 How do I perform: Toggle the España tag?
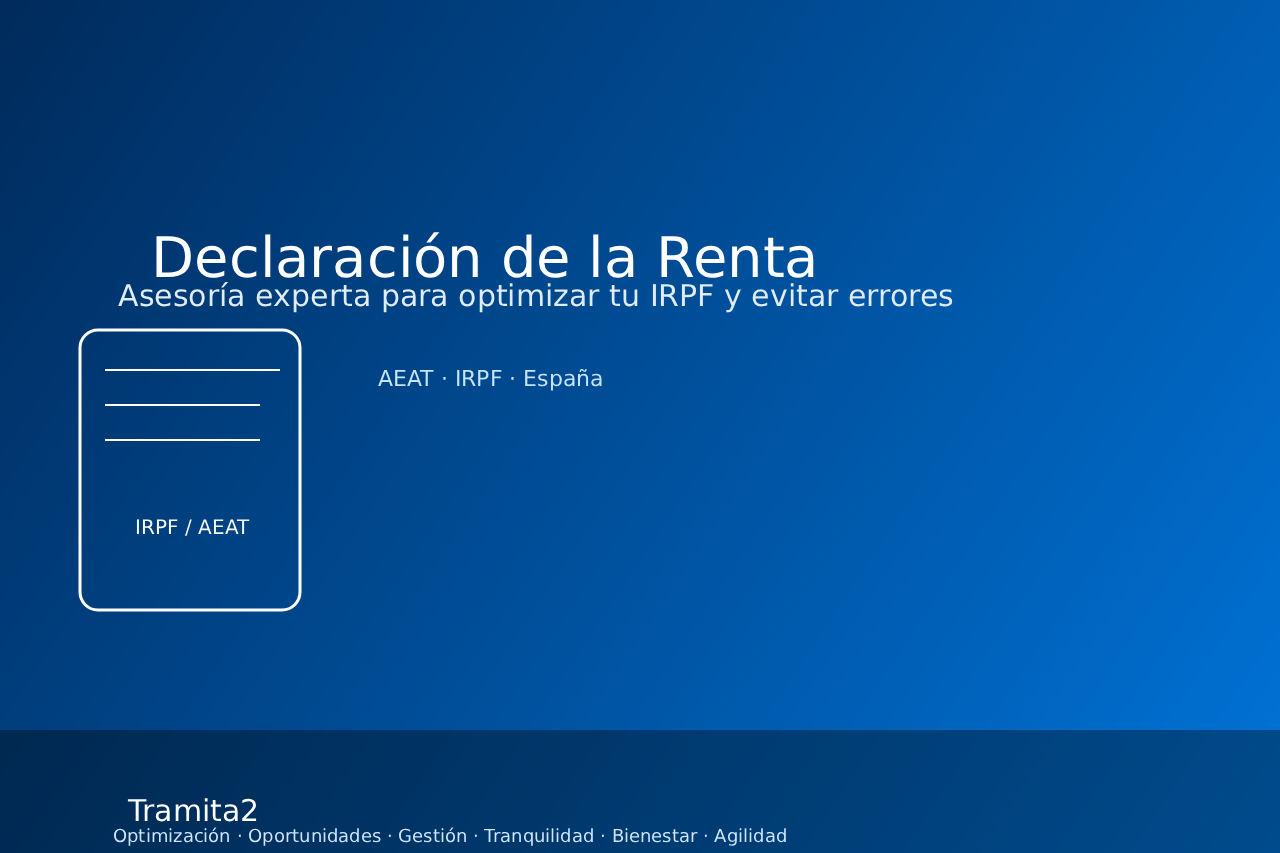point(563,378)
